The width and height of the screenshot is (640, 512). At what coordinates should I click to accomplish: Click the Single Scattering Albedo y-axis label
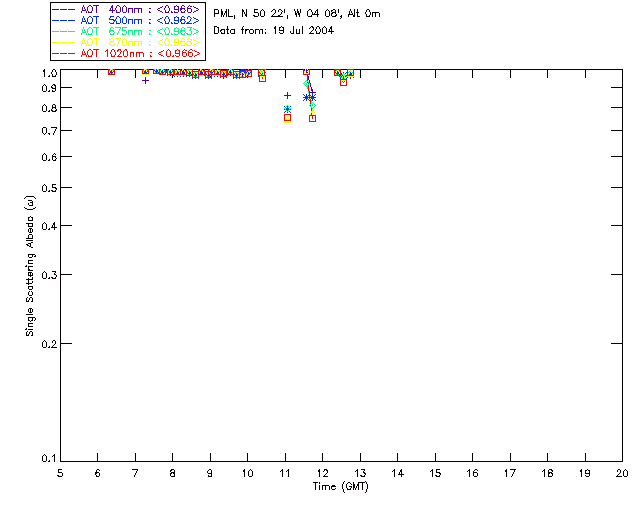[x=30, y=266]
